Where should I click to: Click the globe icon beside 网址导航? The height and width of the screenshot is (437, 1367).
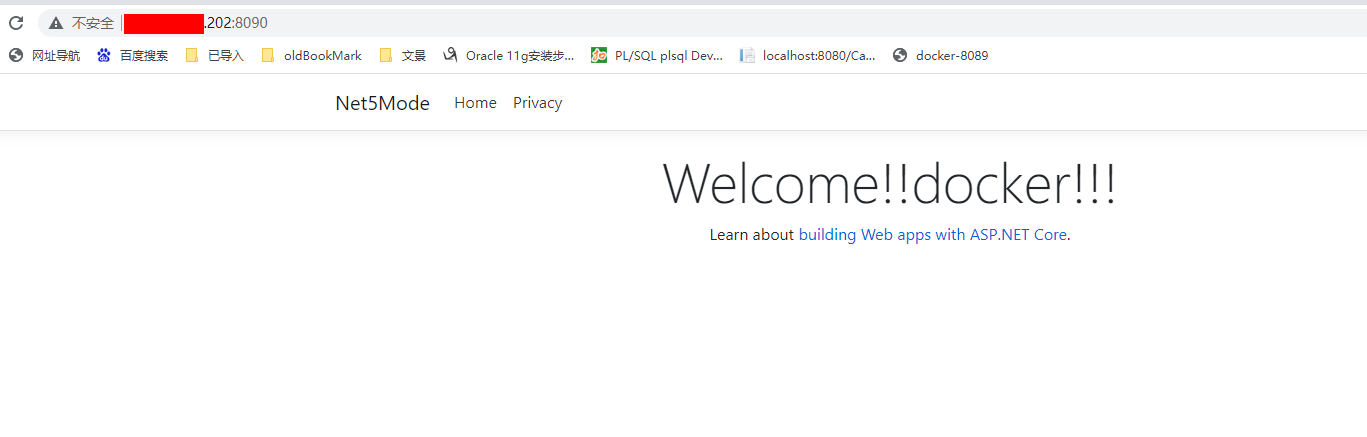(16, 56)
